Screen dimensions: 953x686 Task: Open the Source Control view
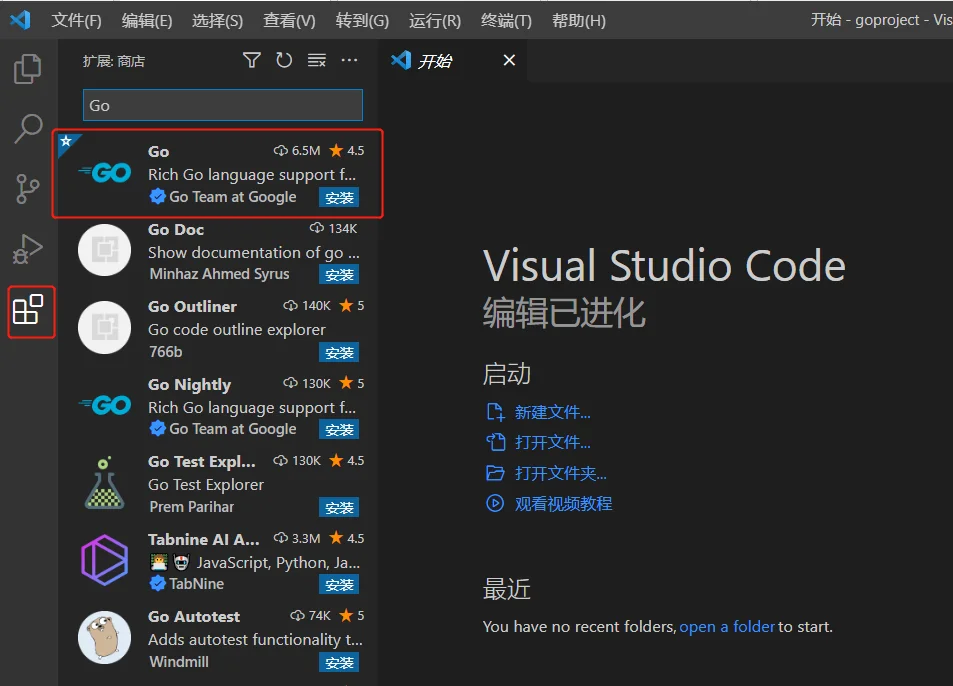[x=27, y=189]
